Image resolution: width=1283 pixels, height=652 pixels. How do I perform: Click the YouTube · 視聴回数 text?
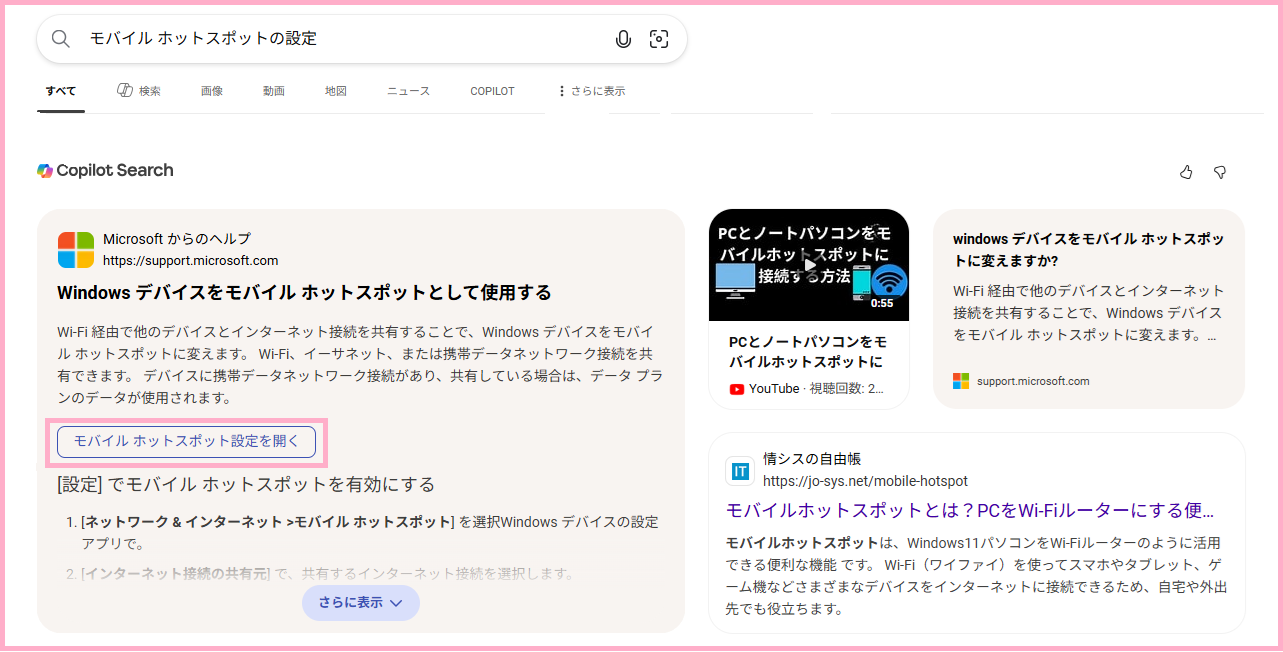tap(816, 389)
